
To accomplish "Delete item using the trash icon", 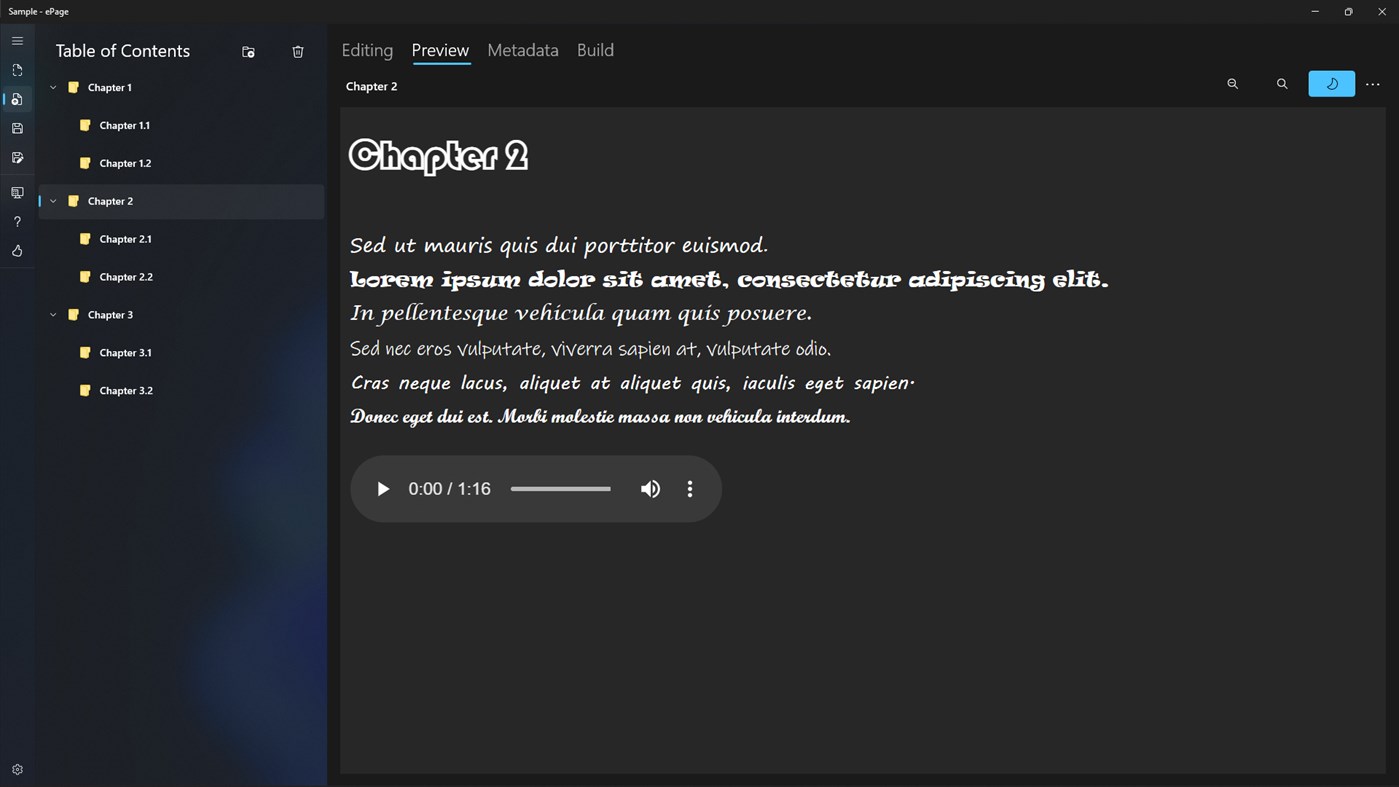I will [x=297, y=51].
